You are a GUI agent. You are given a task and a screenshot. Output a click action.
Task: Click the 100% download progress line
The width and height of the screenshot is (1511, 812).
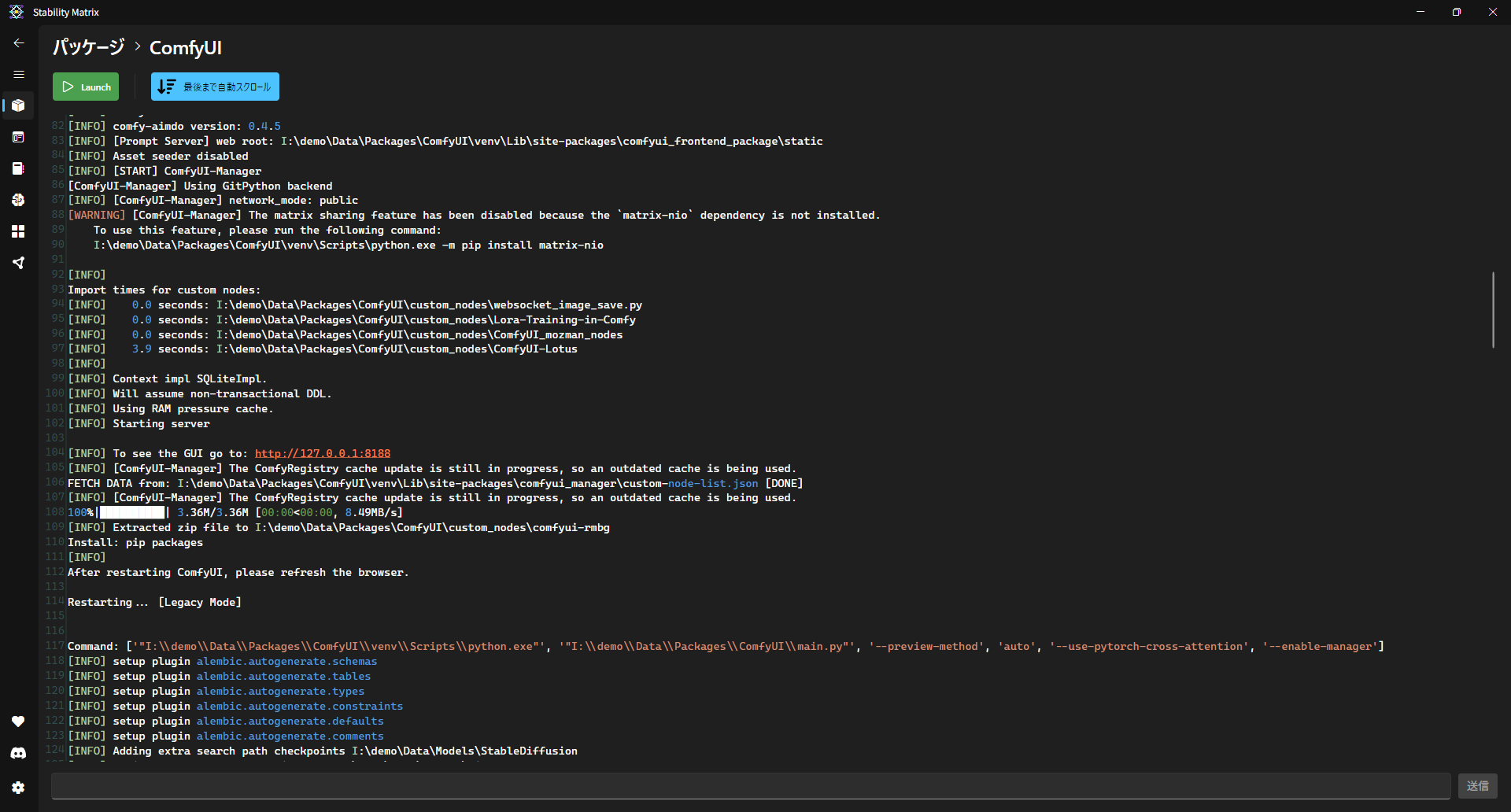(235, 512)
